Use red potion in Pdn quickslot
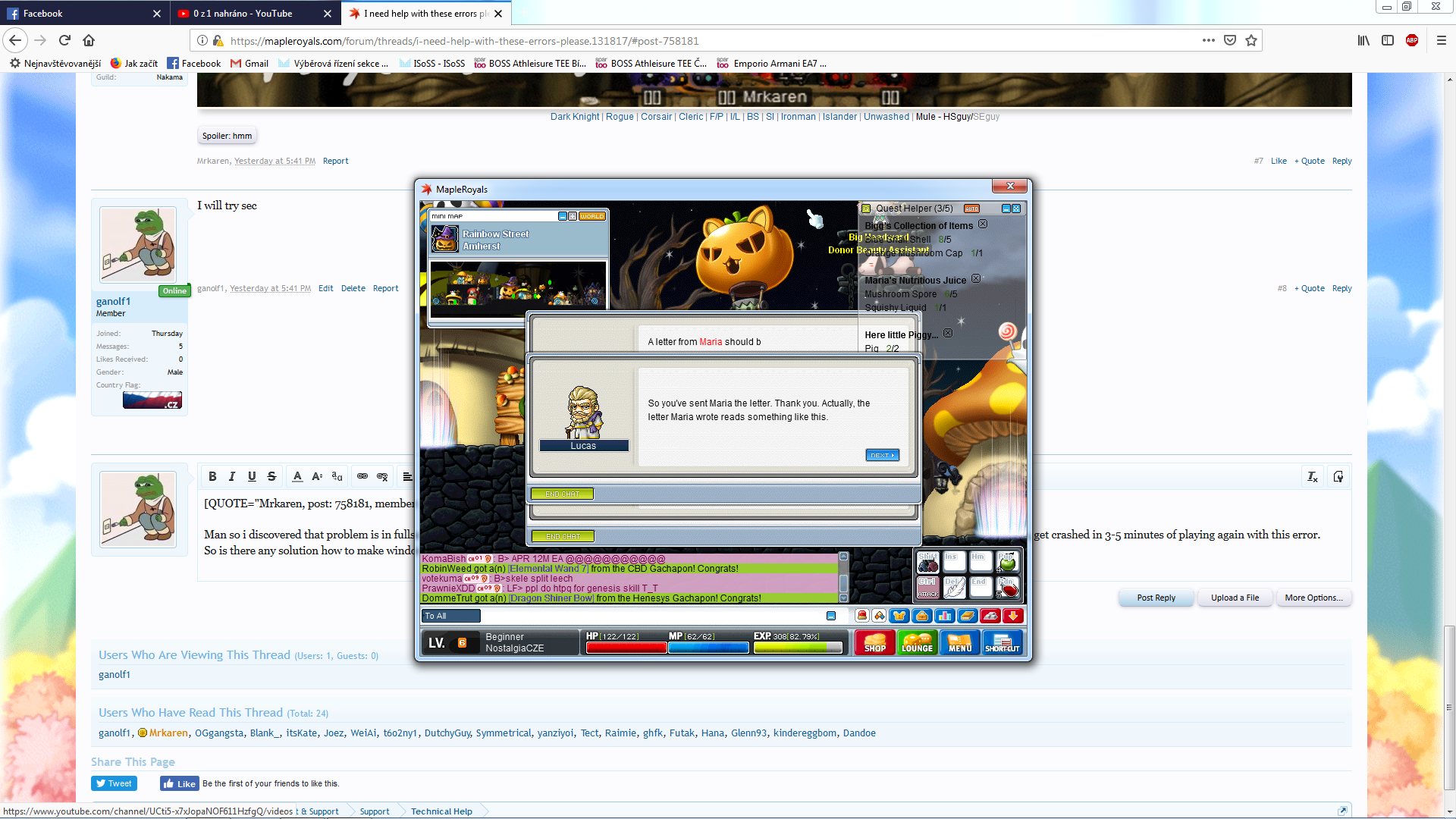The height and width of the screenshot is (819, 1456). point(1007,588)
